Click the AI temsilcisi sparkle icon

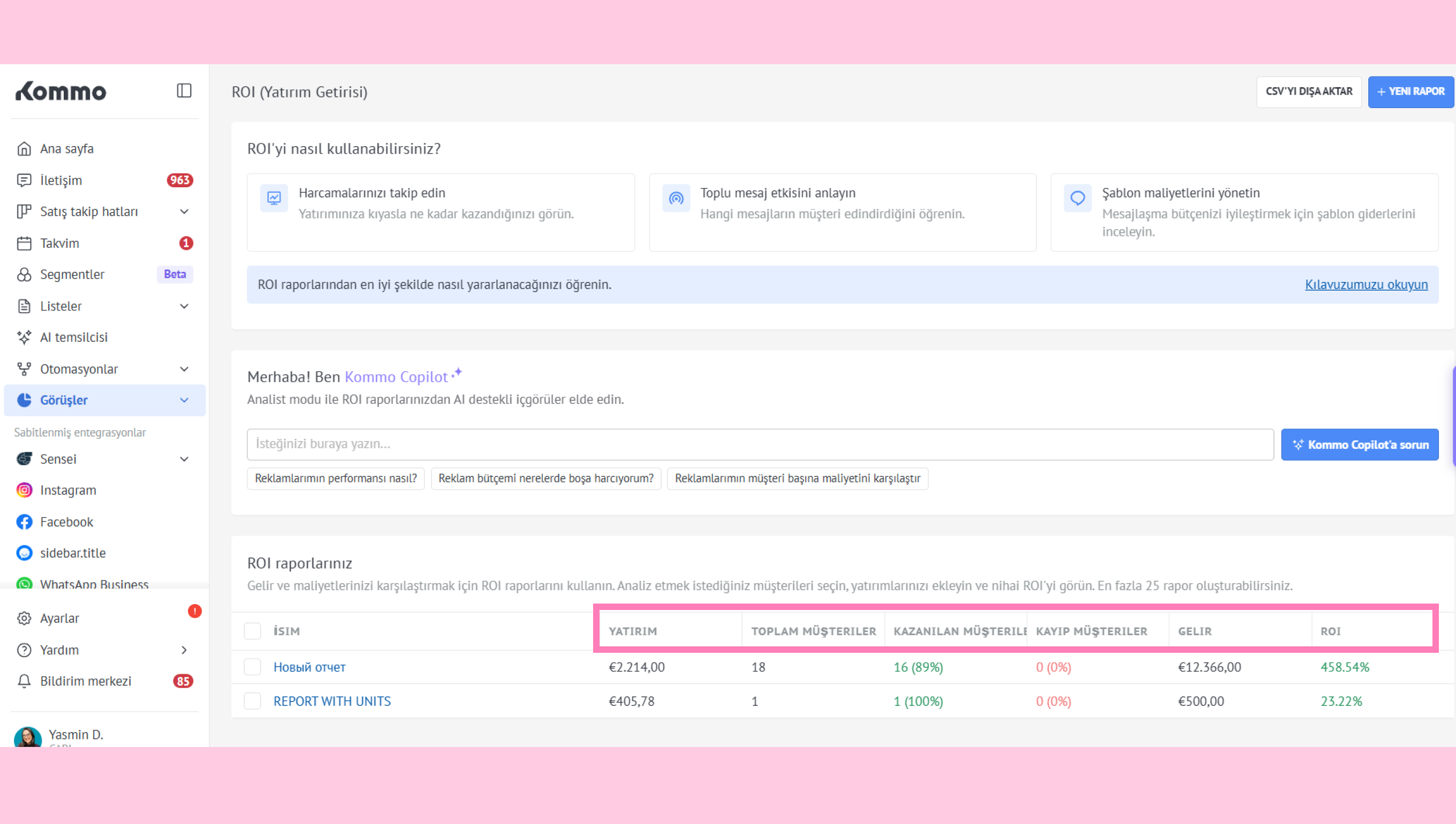[24, 337]
